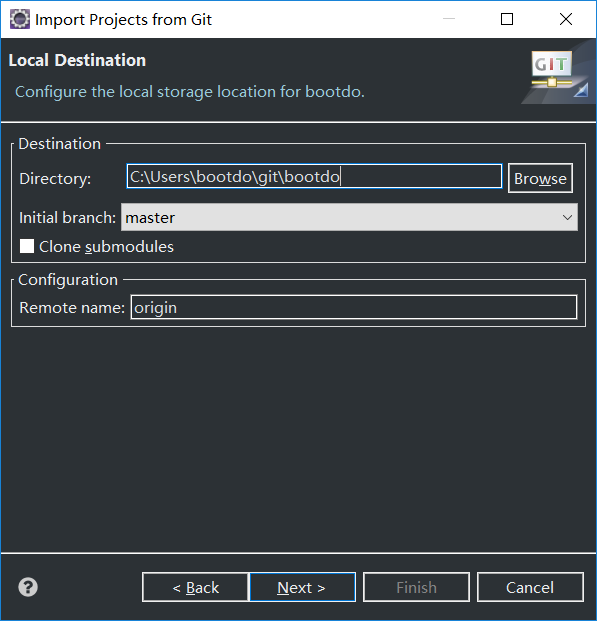The image size is (597, 621).
Task: Focus the Directory path field
Action: (314, 177)
